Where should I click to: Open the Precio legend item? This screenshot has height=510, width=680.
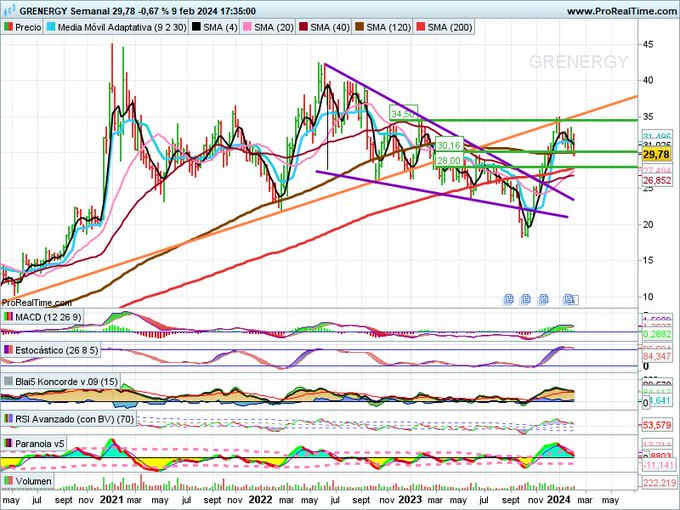pyautogui.click(x=23, y=27)
